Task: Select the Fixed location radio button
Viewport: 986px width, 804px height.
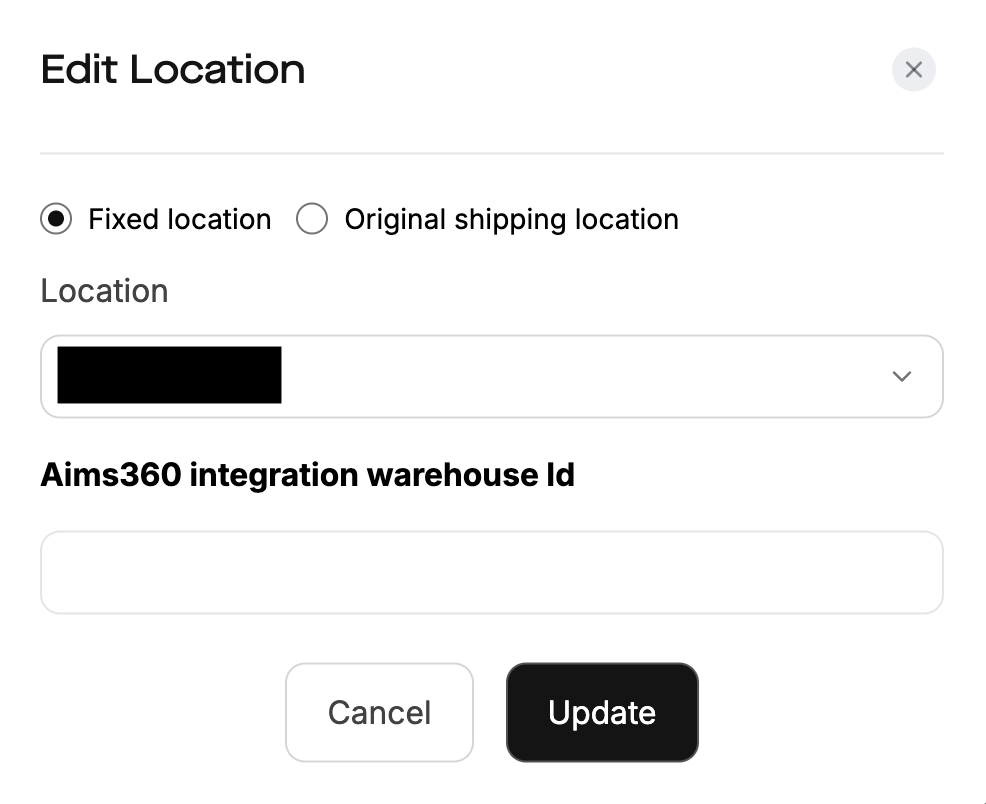Action: [56, 219]
